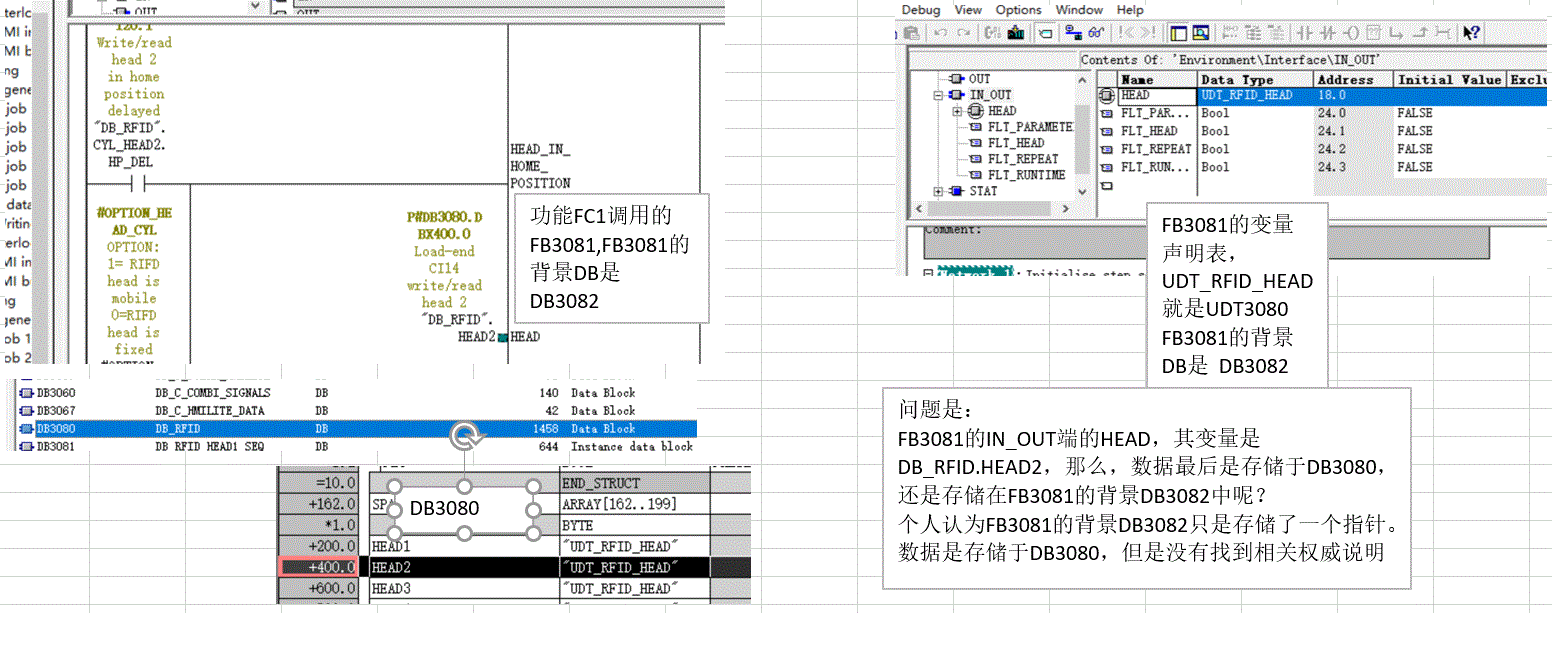Click the +400.0 address cell
Screen dimensions: 1552x648
(318, 568)
